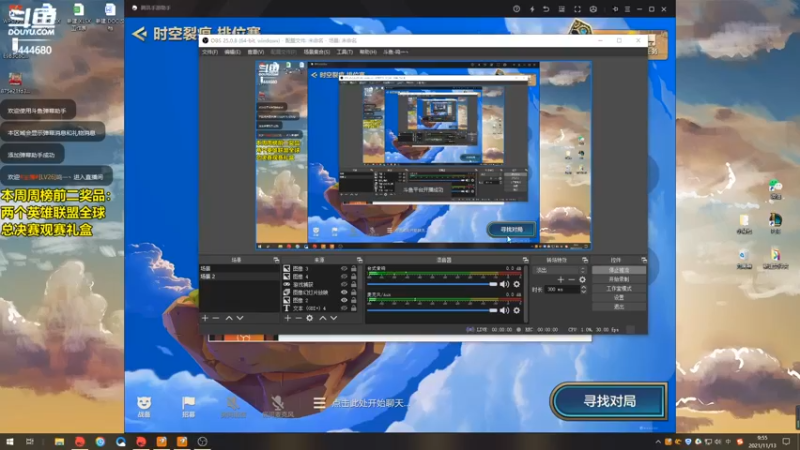800x450 pixels.
Task: Toggle the muted microphone icon in the game lobby
Action: (278, 406)
